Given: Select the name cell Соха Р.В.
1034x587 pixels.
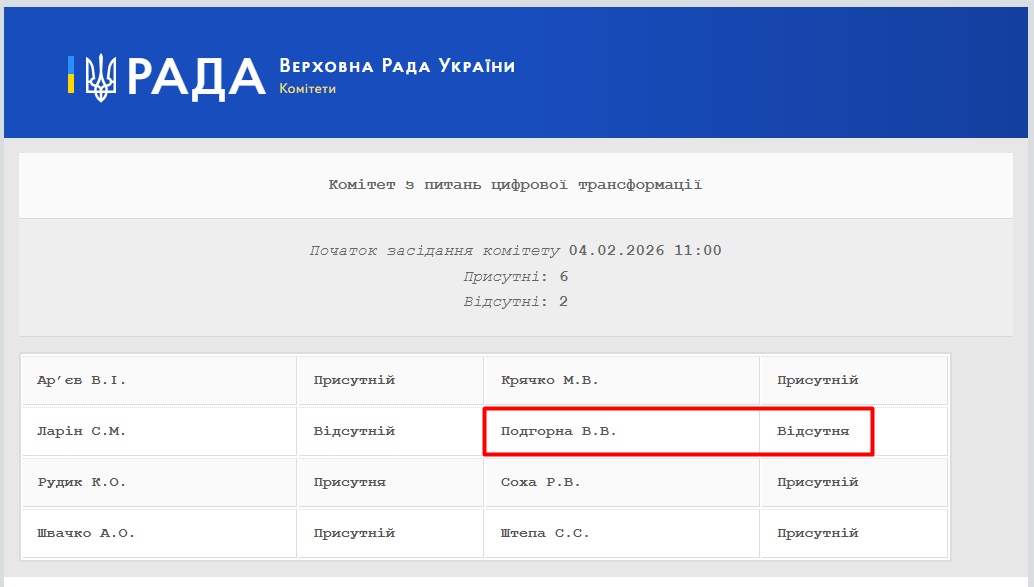Looking at the screenshot, I should click(623, 482).
